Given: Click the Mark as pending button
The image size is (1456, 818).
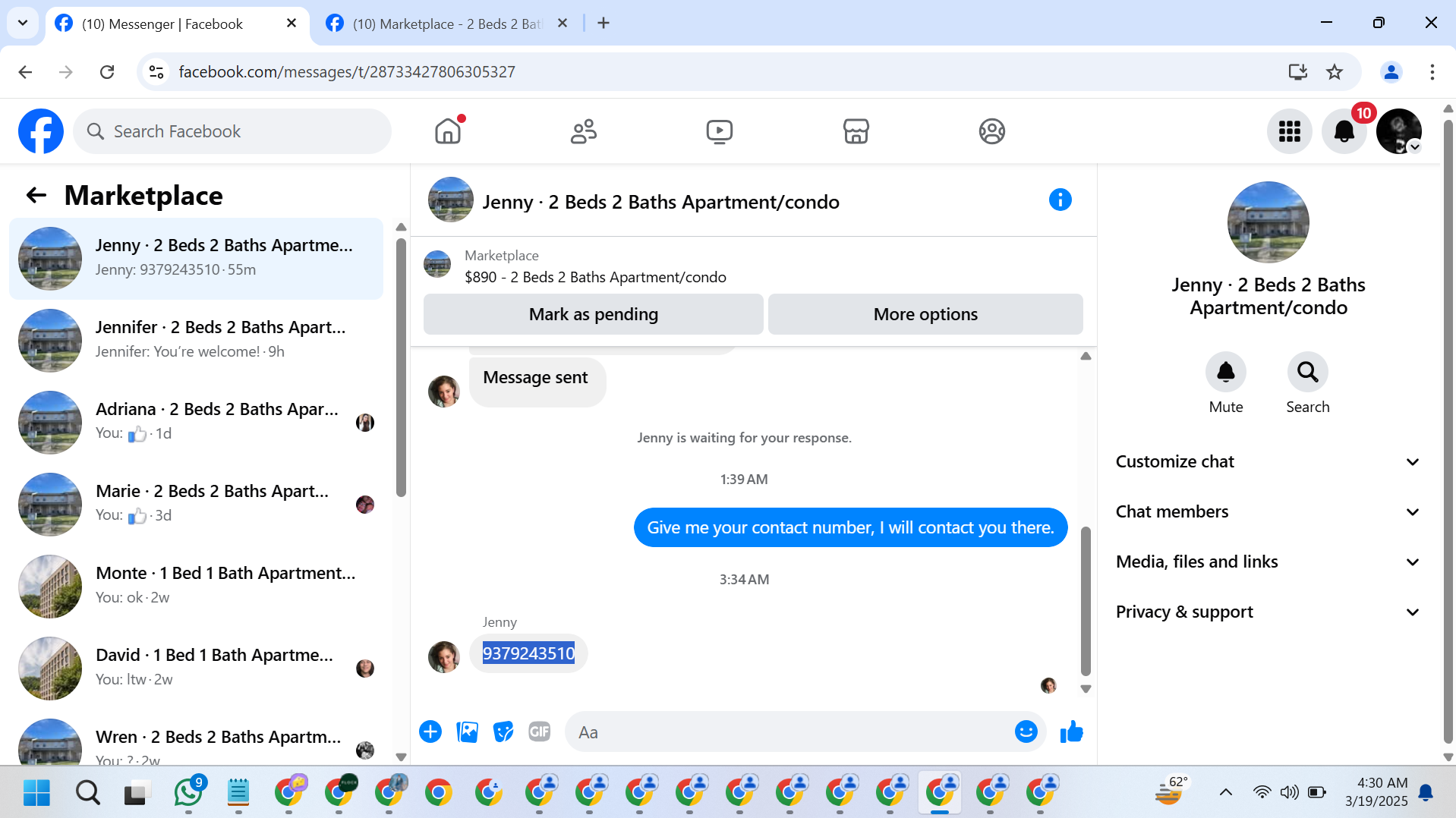Looking at the screenshot, I should pos(593,314).
